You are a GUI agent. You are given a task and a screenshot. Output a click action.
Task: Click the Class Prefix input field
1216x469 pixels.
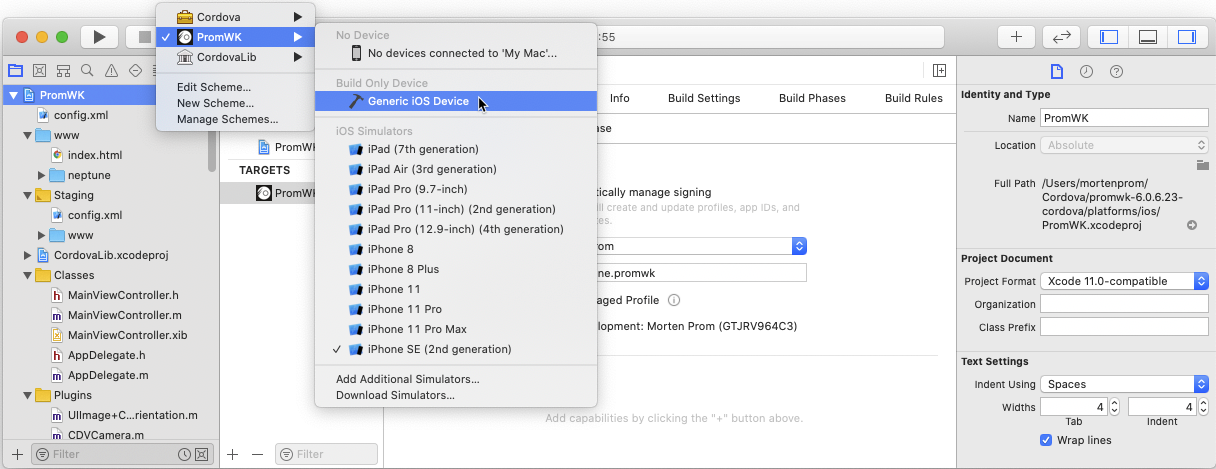[1125, 327]
